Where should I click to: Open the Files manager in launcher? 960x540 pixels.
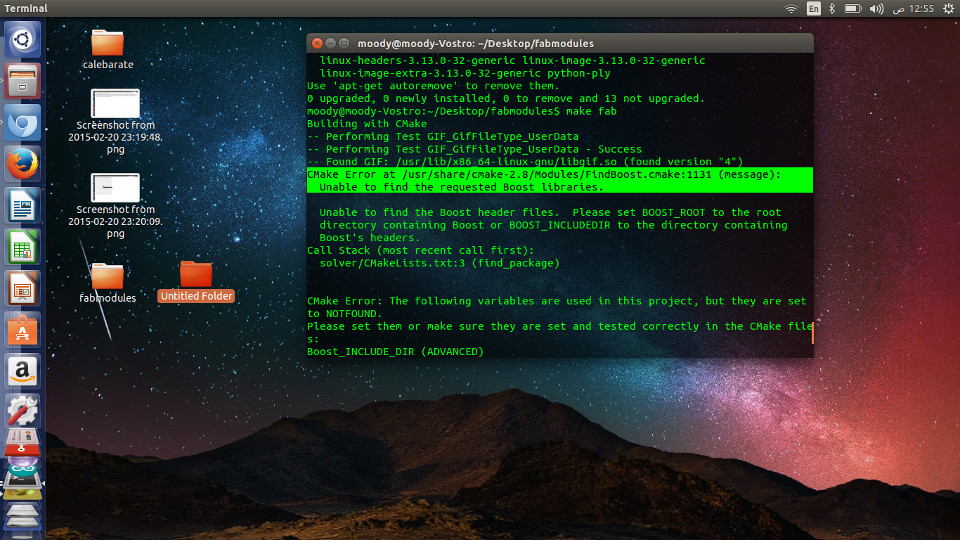pos(23,81)
